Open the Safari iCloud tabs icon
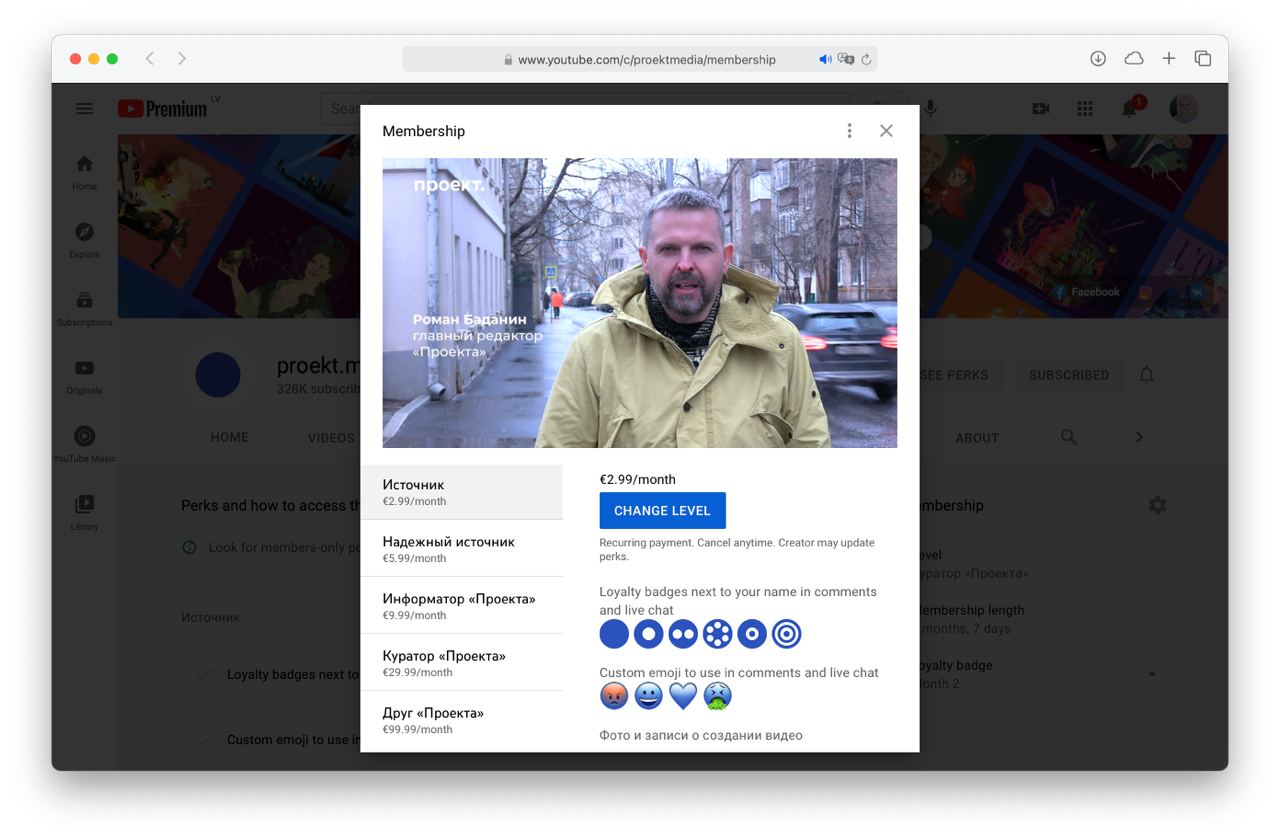The height and width of the screenshot is (839, 1280). point(1134,59)
